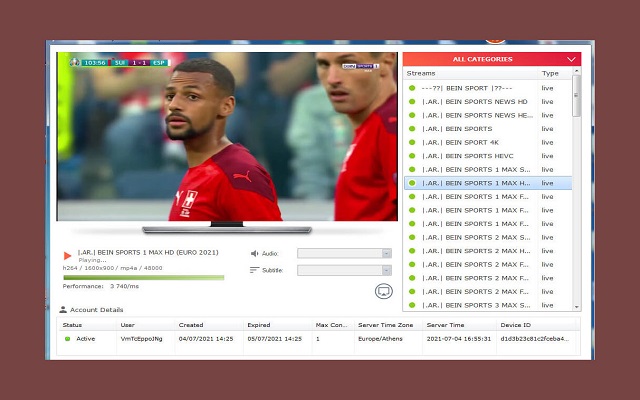Click the red play icon beside the channel title
This screenshot has height=400, width=640.
(x=67, y=256)
